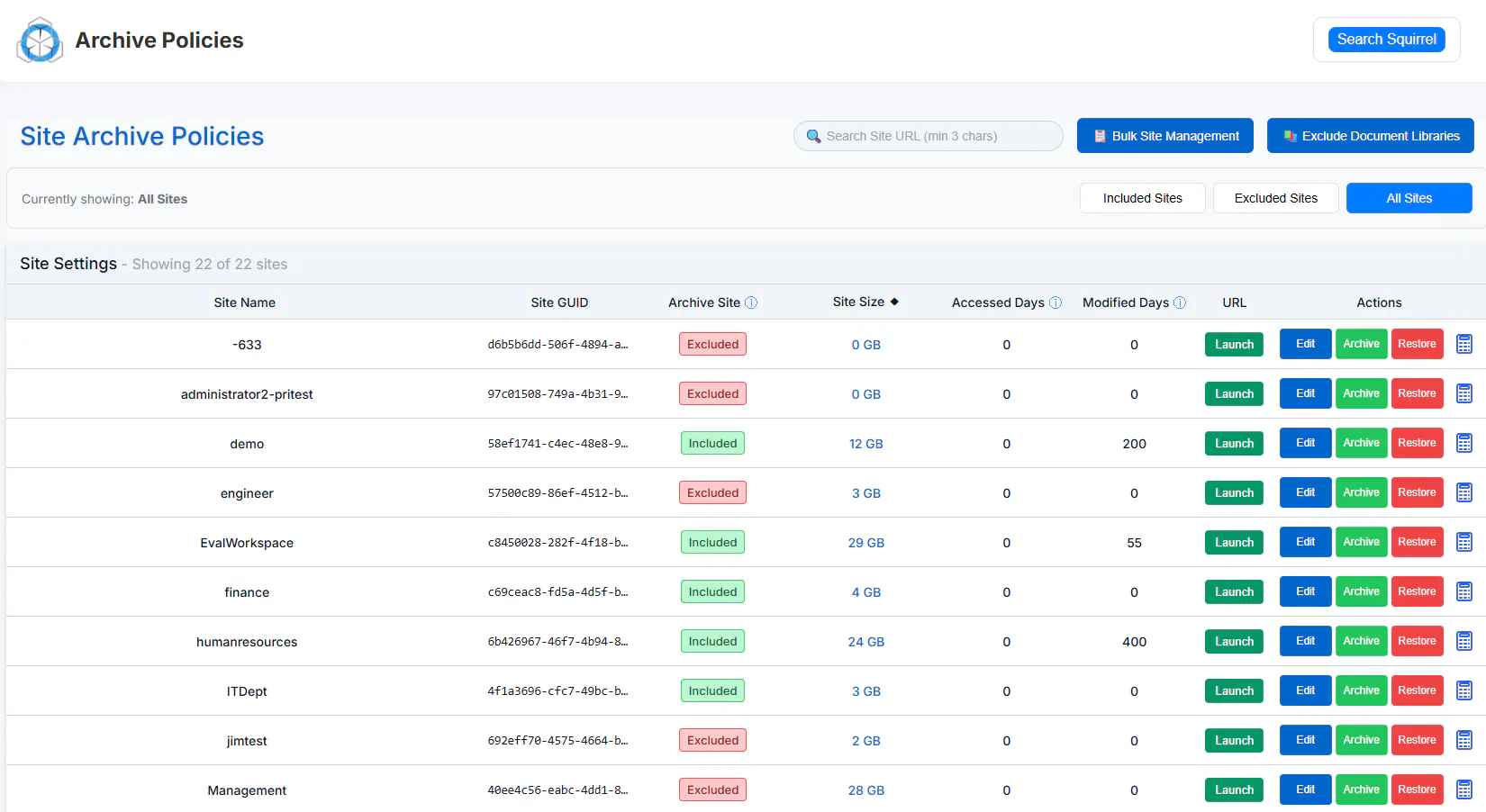Open Bulk Site Management

(x=1165, y=136)
